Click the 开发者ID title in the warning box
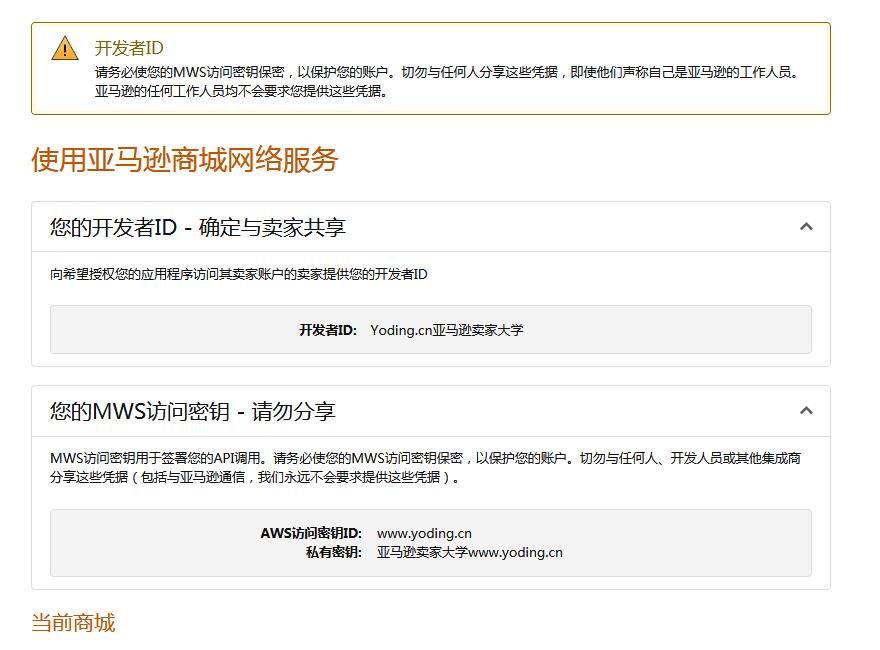The width and height of the screenshot is (880, 650). point(129,48)
